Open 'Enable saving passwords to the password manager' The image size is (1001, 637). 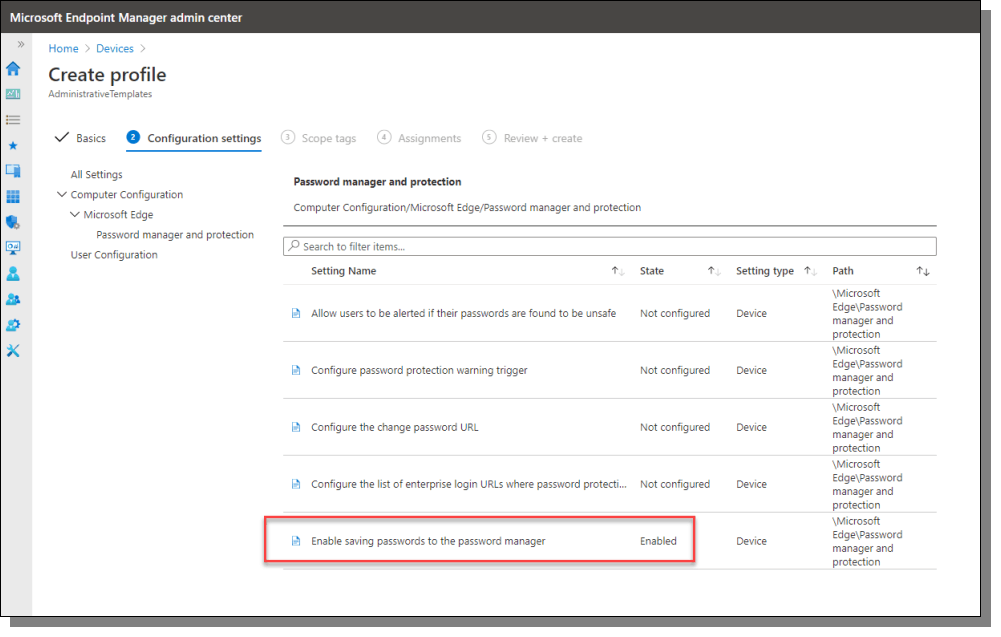428,541
